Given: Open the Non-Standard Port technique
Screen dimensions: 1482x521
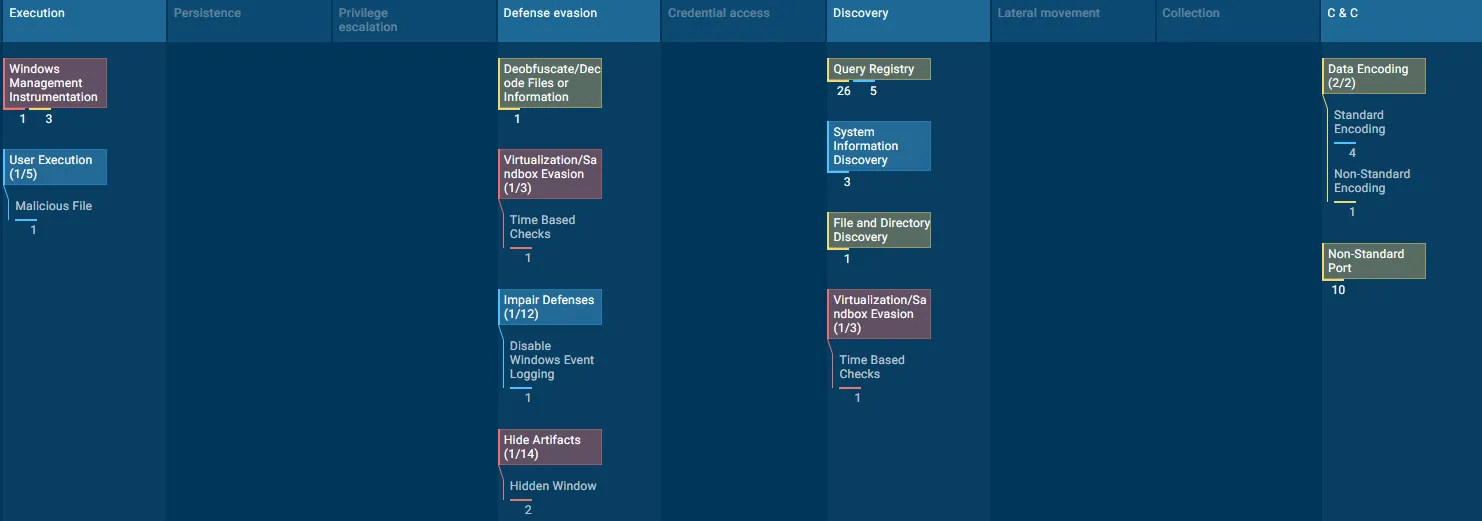Looking at the screenshot, I should 1374,261.
